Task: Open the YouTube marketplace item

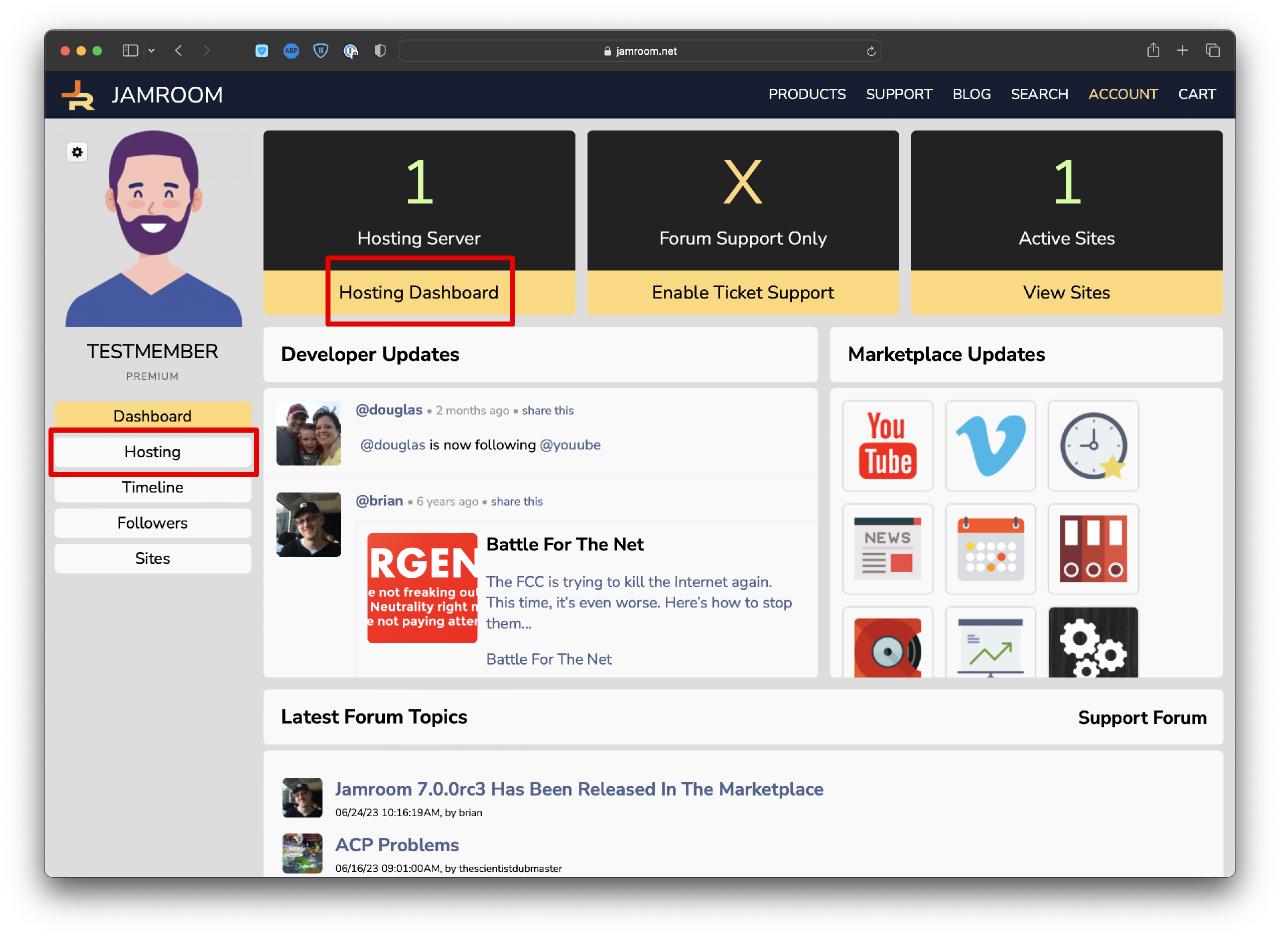Action: click(887, 445)
